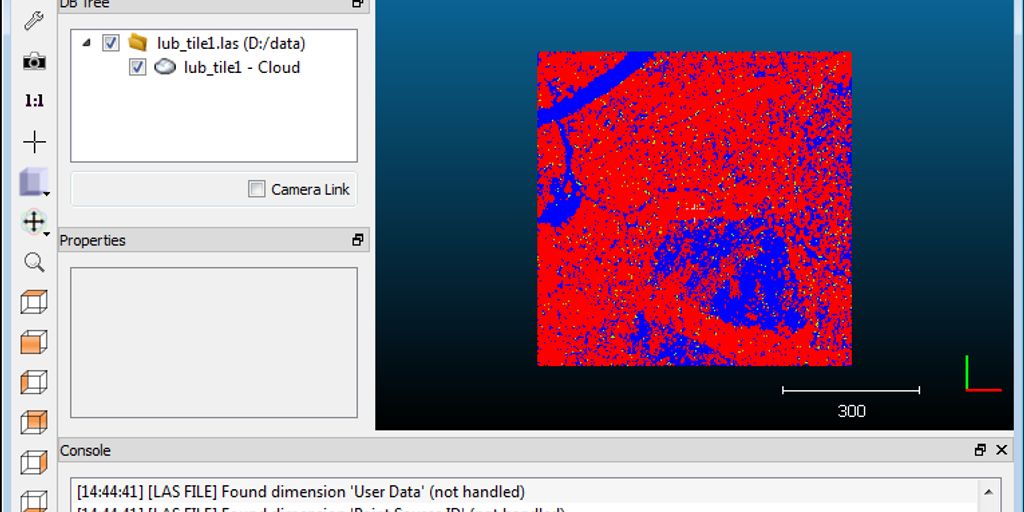
Task: Click the camera settings icon
Action: pos(34,61)
